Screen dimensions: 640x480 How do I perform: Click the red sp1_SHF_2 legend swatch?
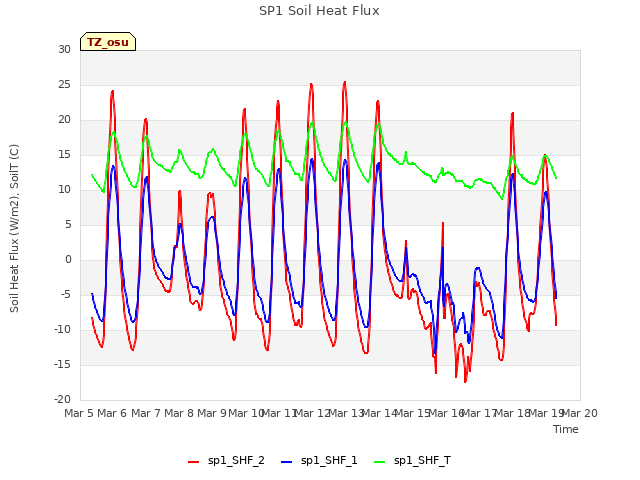click(x=193, y=462)
